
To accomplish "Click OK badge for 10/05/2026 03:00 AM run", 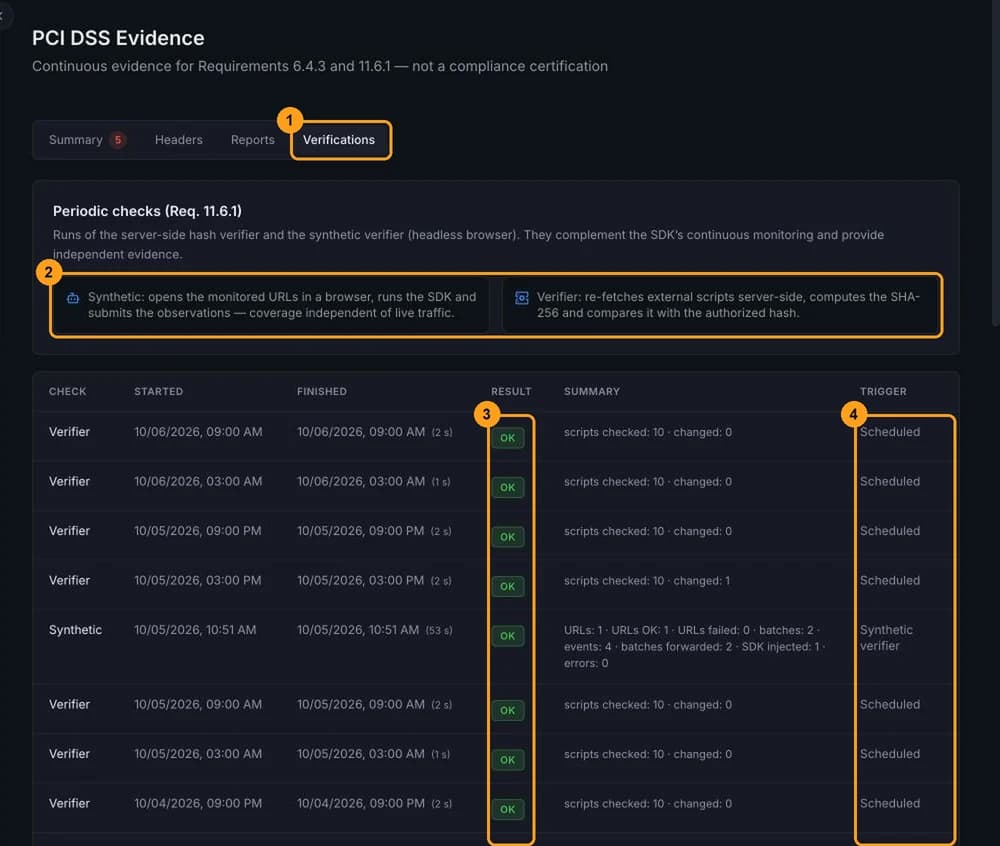I will (x=508, y=759).
